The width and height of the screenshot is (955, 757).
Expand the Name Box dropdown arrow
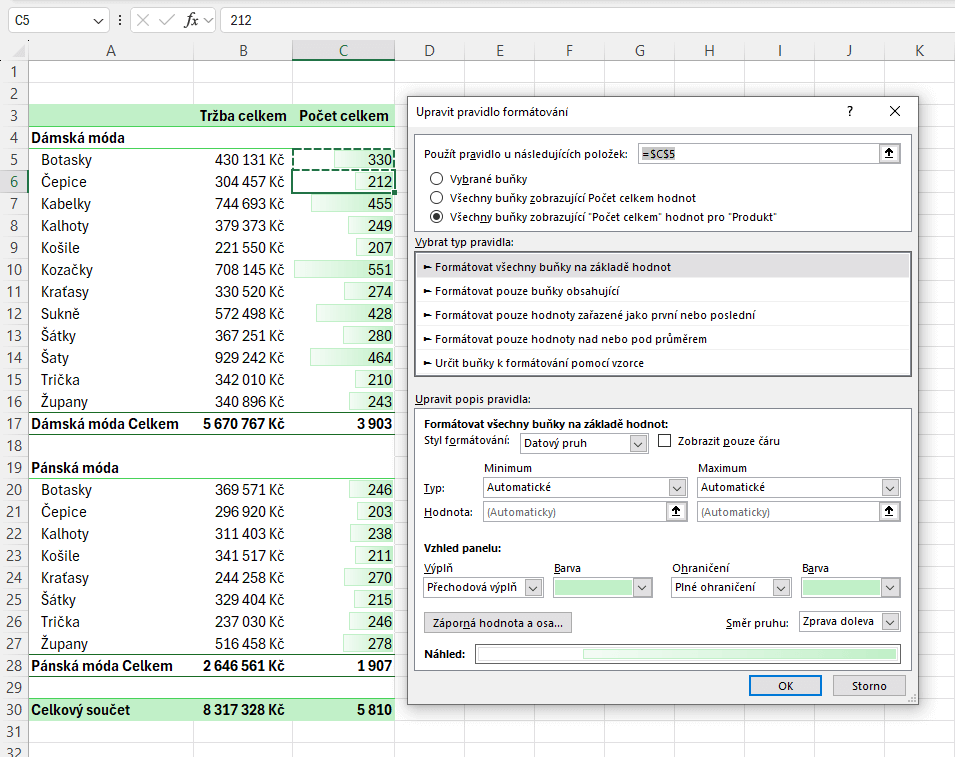(97, 20)
